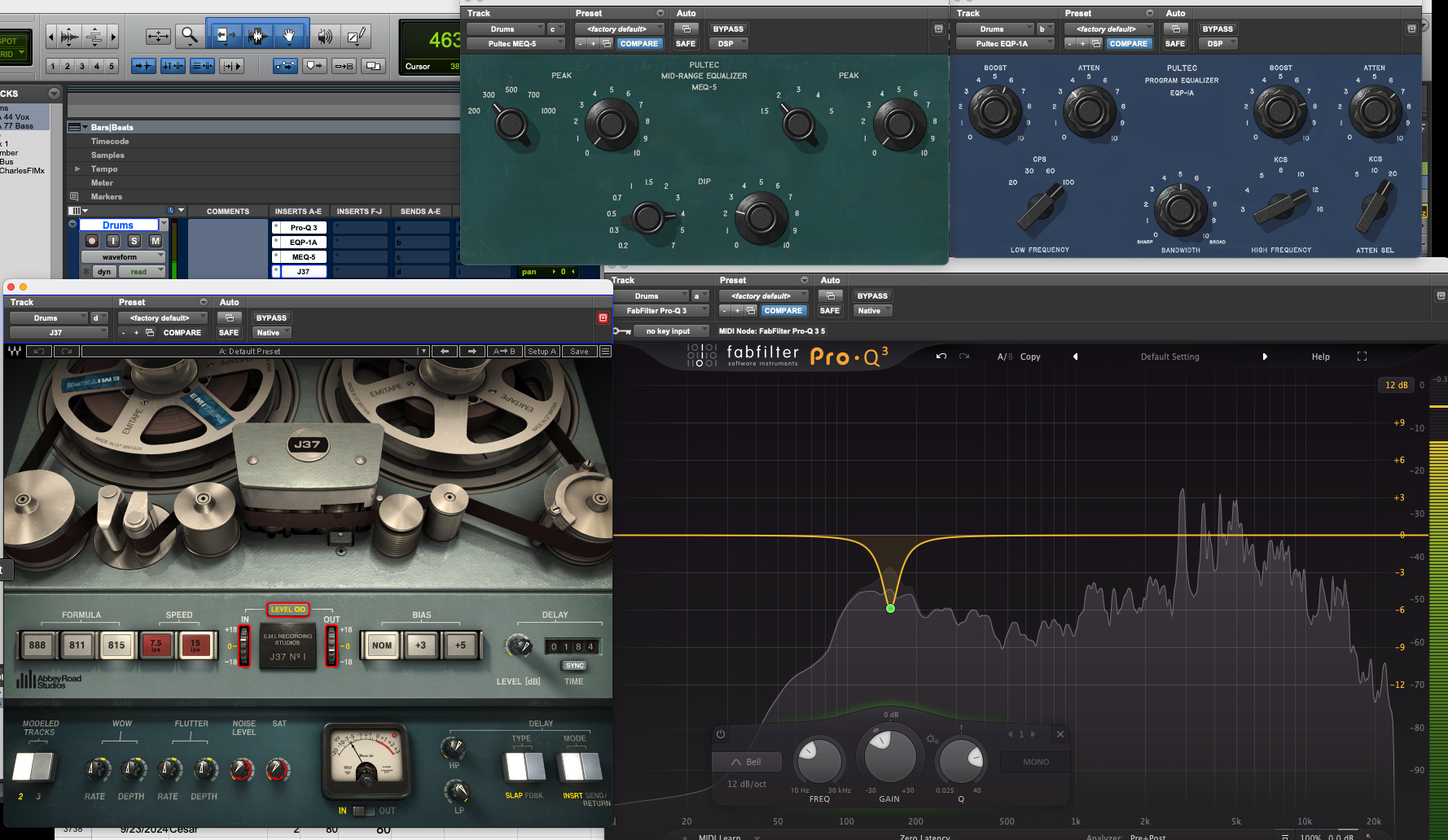Click Pro-Q 3 band power icon

point(721,734)
